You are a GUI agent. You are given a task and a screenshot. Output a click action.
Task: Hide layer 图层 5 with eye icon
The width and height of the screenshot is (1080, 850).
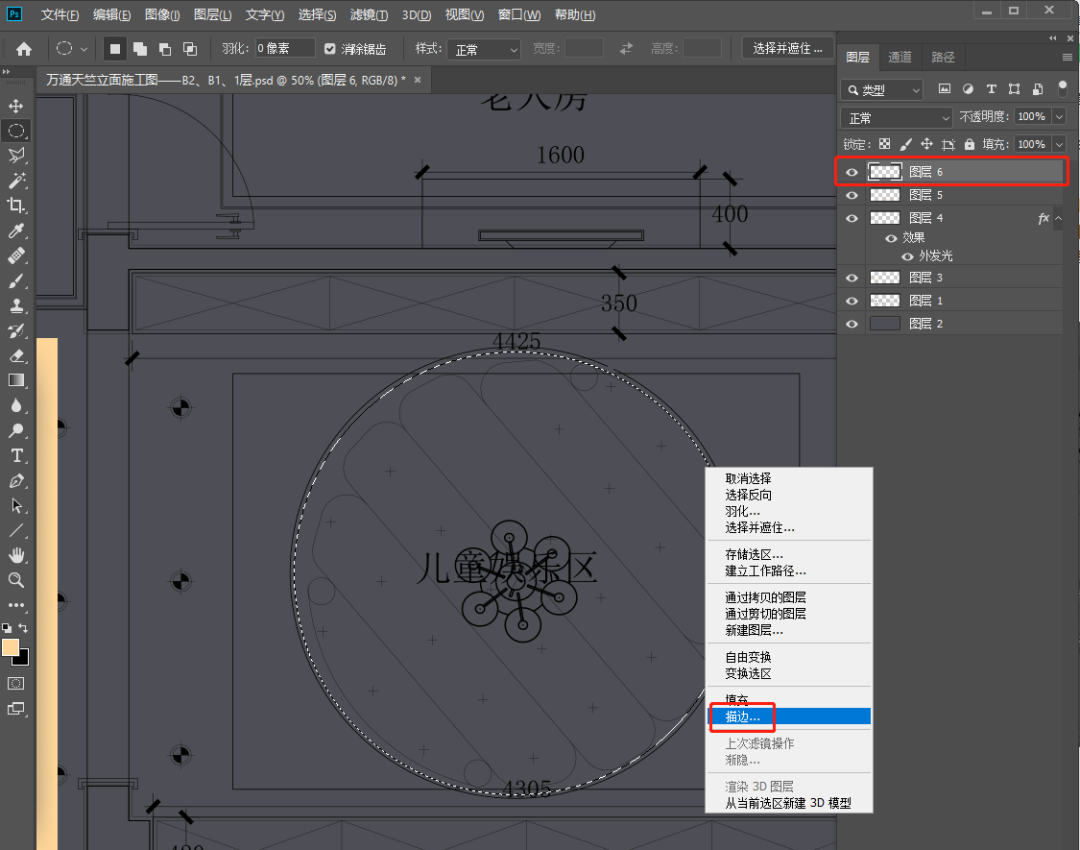pos(852,196)
